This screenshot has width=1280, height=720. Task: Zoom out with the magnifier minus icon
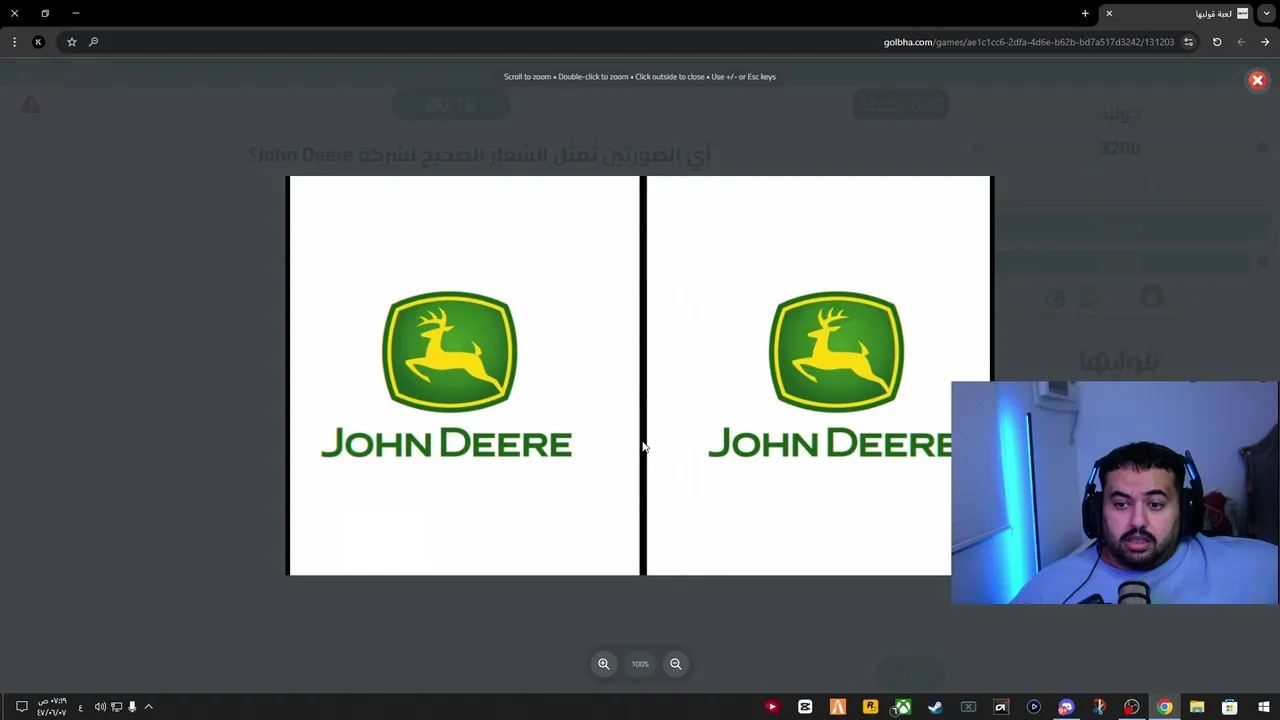tap(676, 664)
